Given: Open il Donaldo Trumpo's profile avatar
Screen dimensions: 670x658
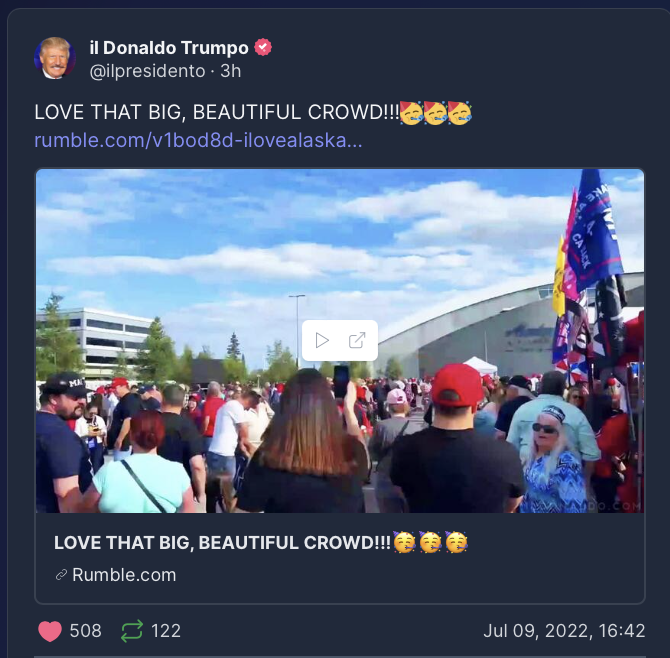Looking at the screenshot, I should (55, 58).
